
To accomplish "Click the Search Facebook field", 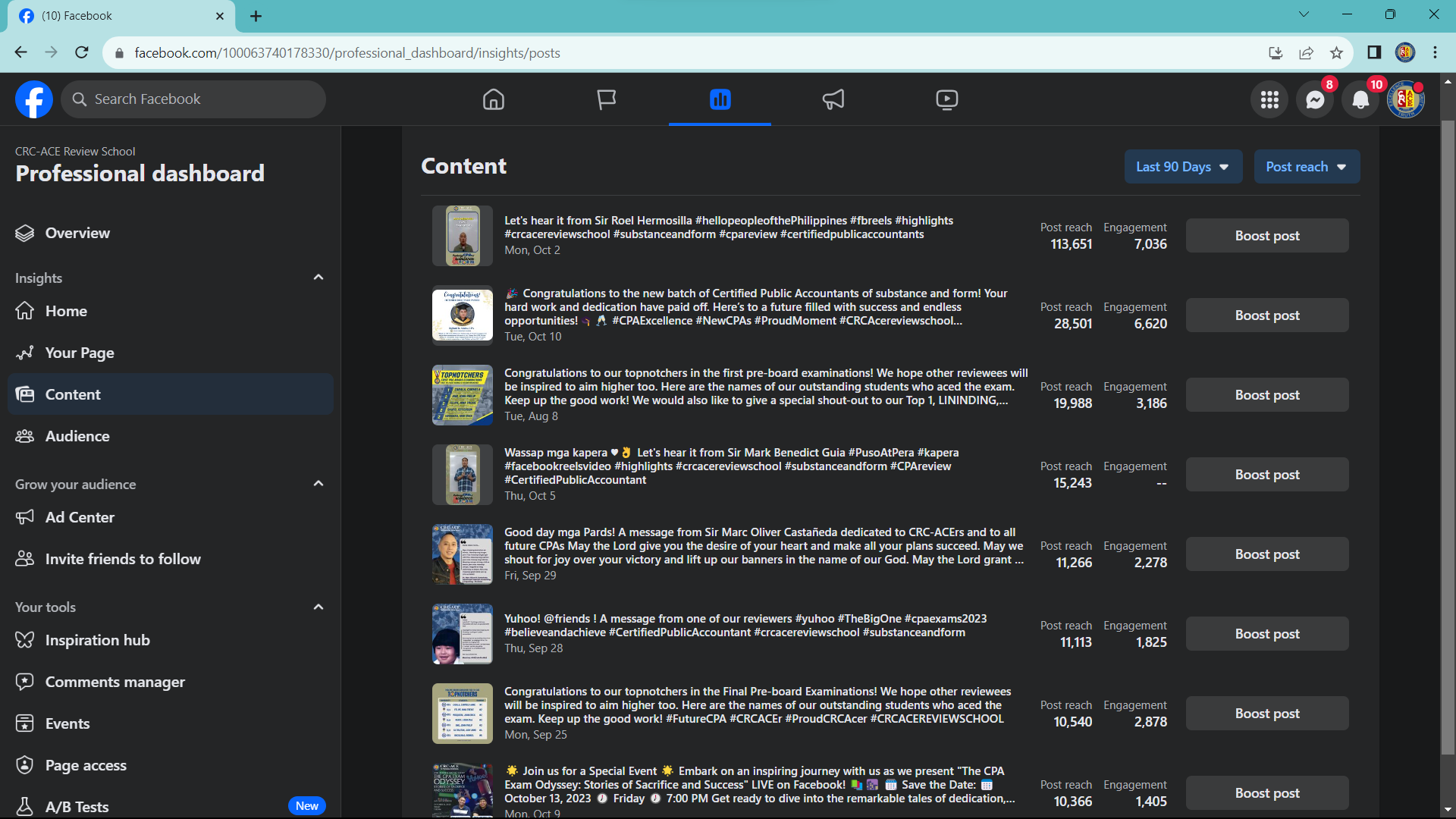I will point(193,99).
